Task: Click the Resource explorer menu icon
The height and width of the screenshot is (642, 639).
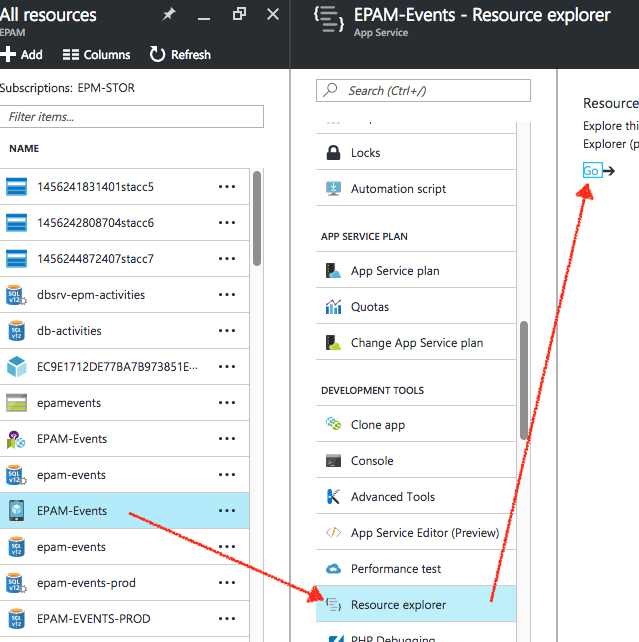Action: (333, 605)
